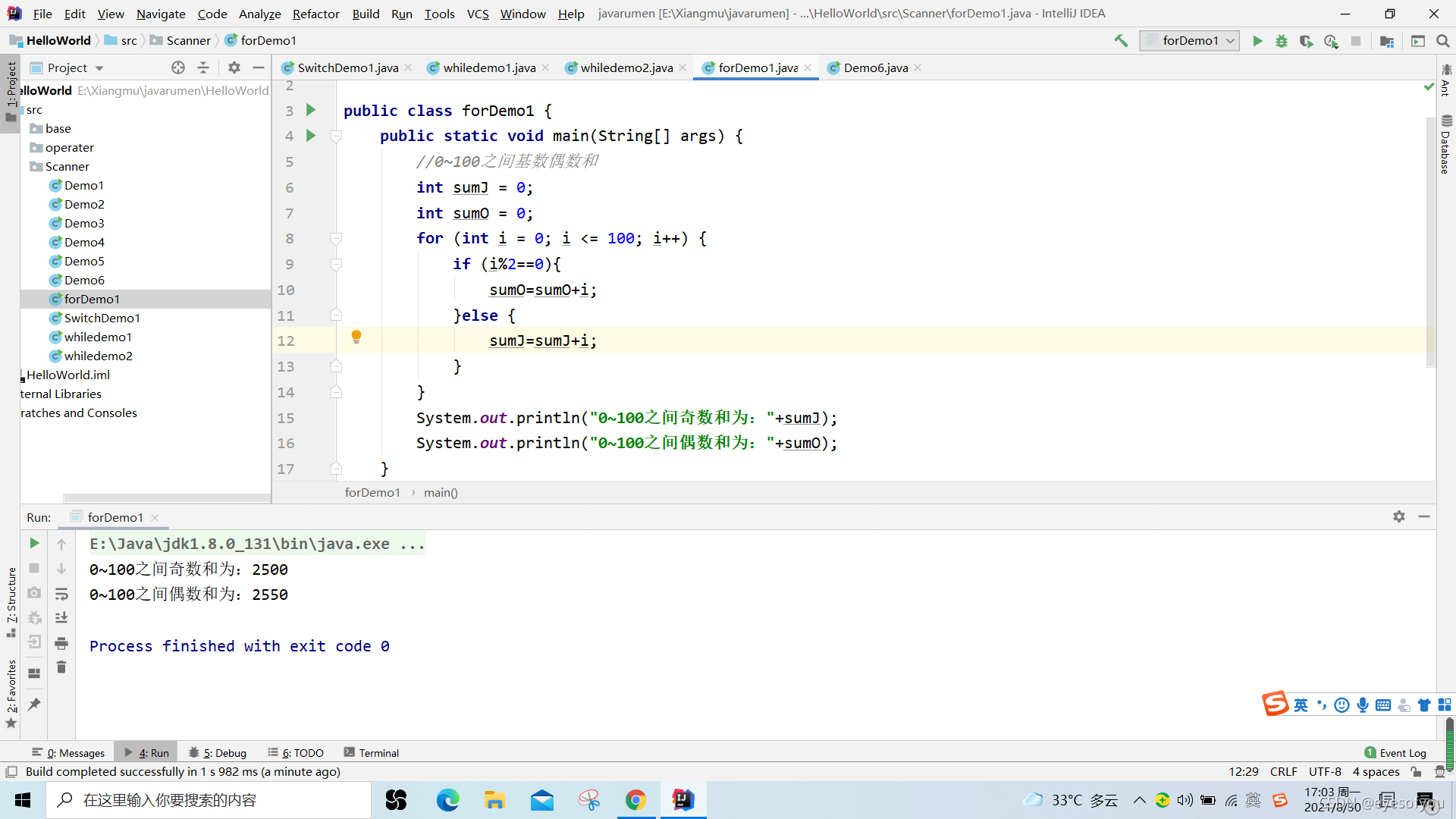Dump threads with the camera icon
Viewport: 1456px width, 819px height.
pyautogui.click(x=34, y=593)
